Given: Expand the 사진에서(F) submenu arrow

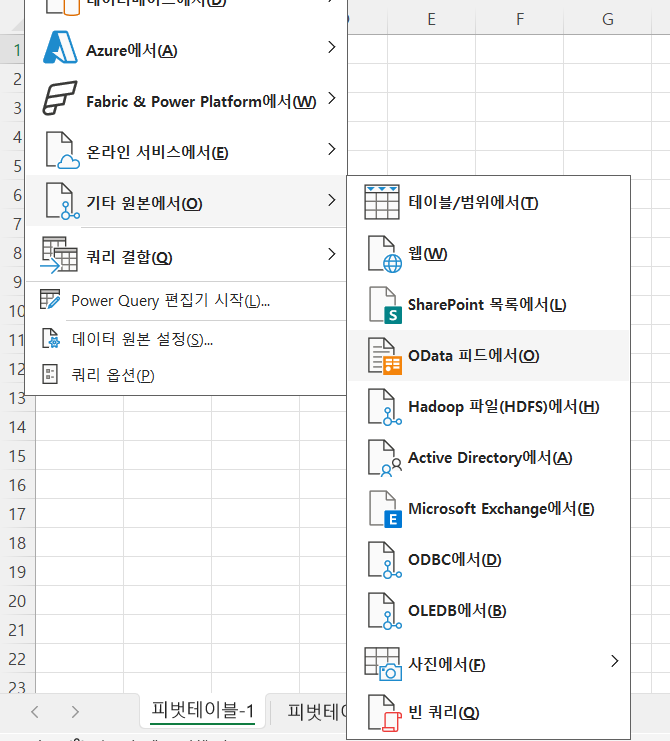Looking at the screenshot, I should click(614, 661).
